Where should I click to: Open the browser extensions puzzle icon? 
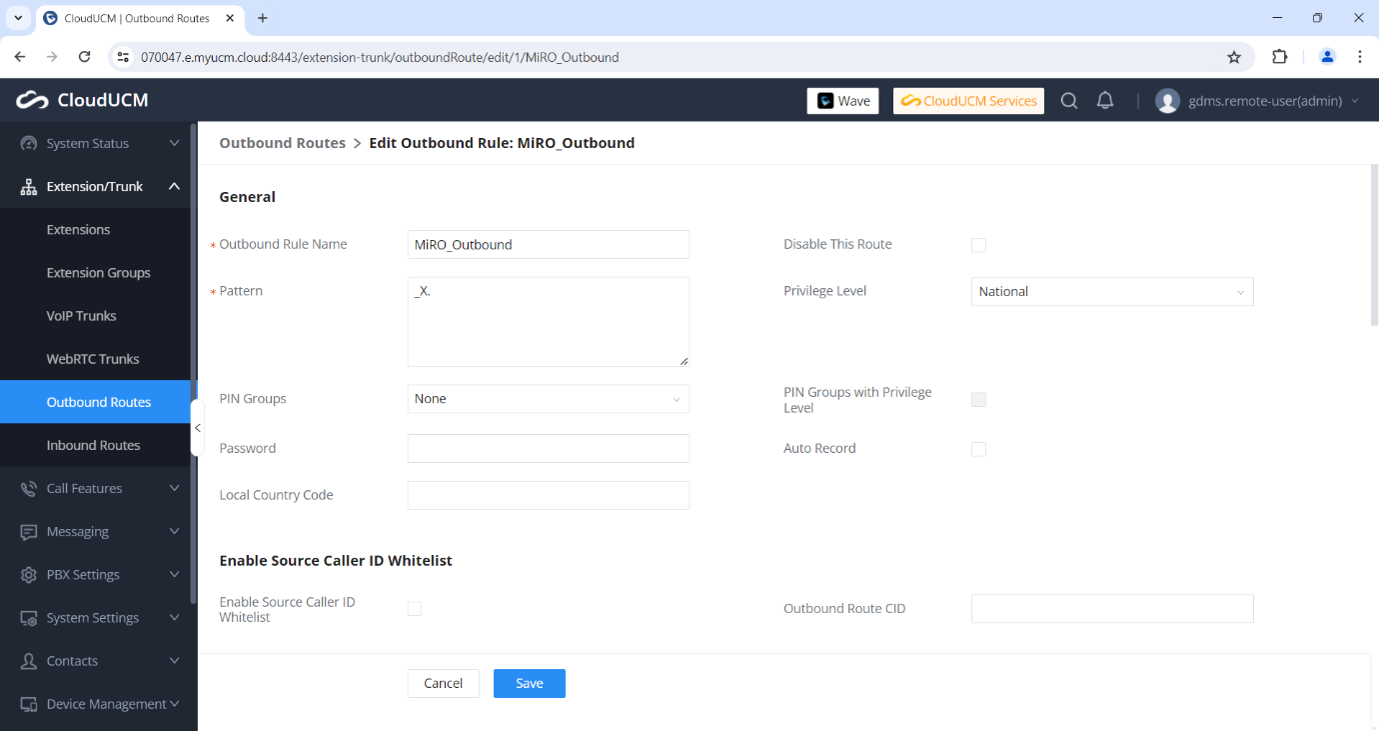(1279, 57)
